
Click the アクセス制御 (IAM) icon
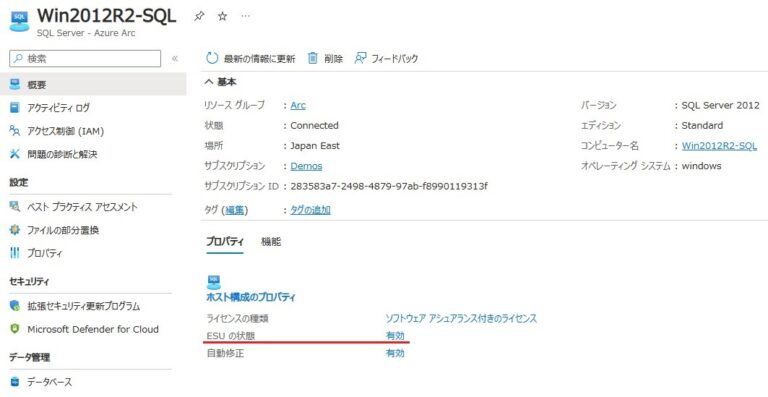coord(15,131)
